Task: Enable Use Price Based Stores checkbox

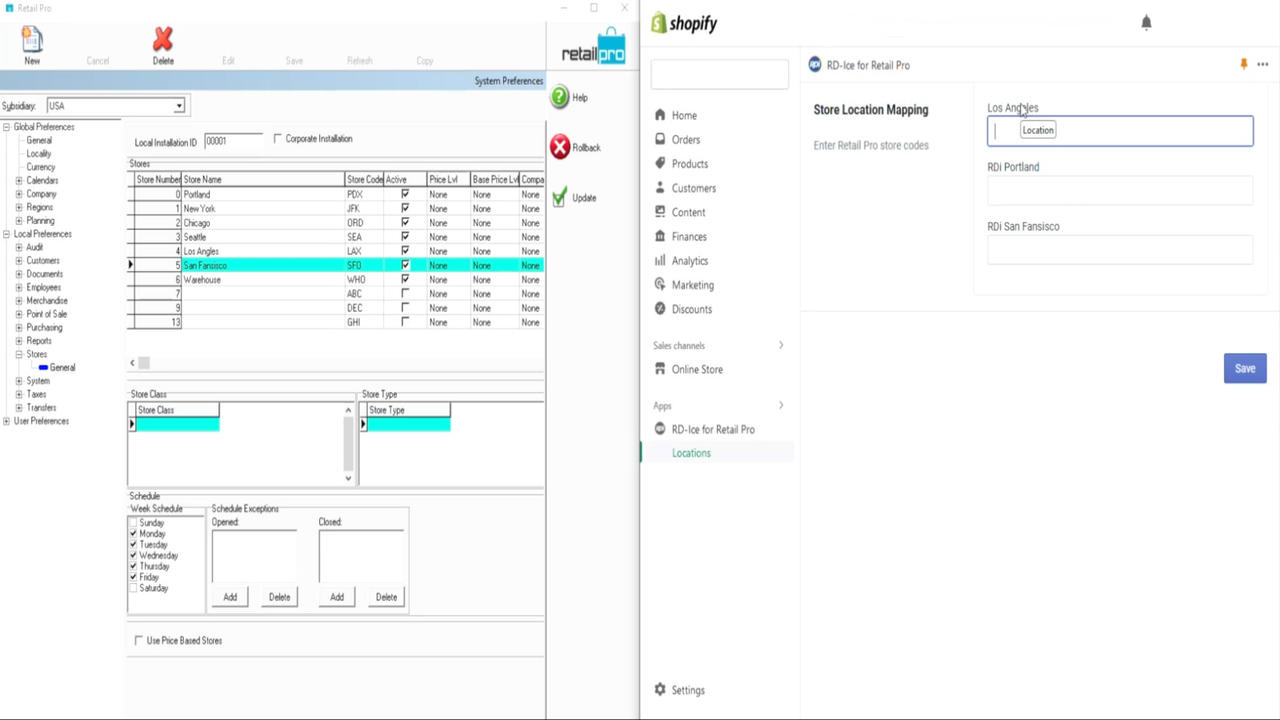Action: pos(139,640)
